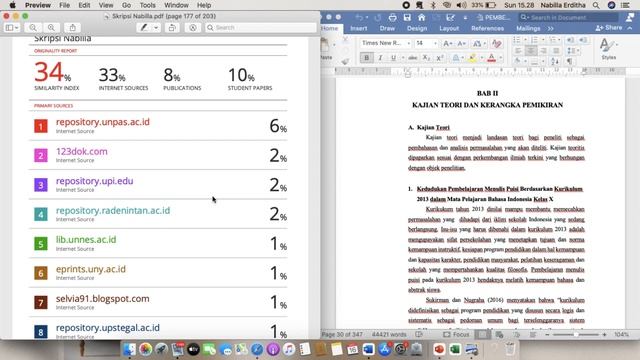Click zoom in plus in Word status bar
The image size is (640, 360).
pyautogui.click(x=604, y=335)
